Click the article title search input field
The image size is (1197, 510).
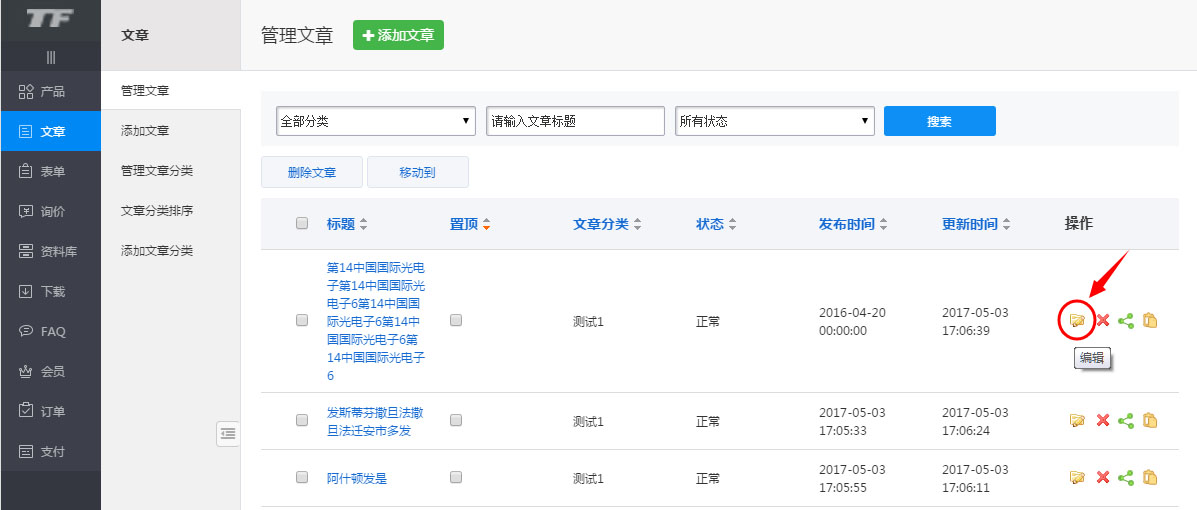pos(575,121)
